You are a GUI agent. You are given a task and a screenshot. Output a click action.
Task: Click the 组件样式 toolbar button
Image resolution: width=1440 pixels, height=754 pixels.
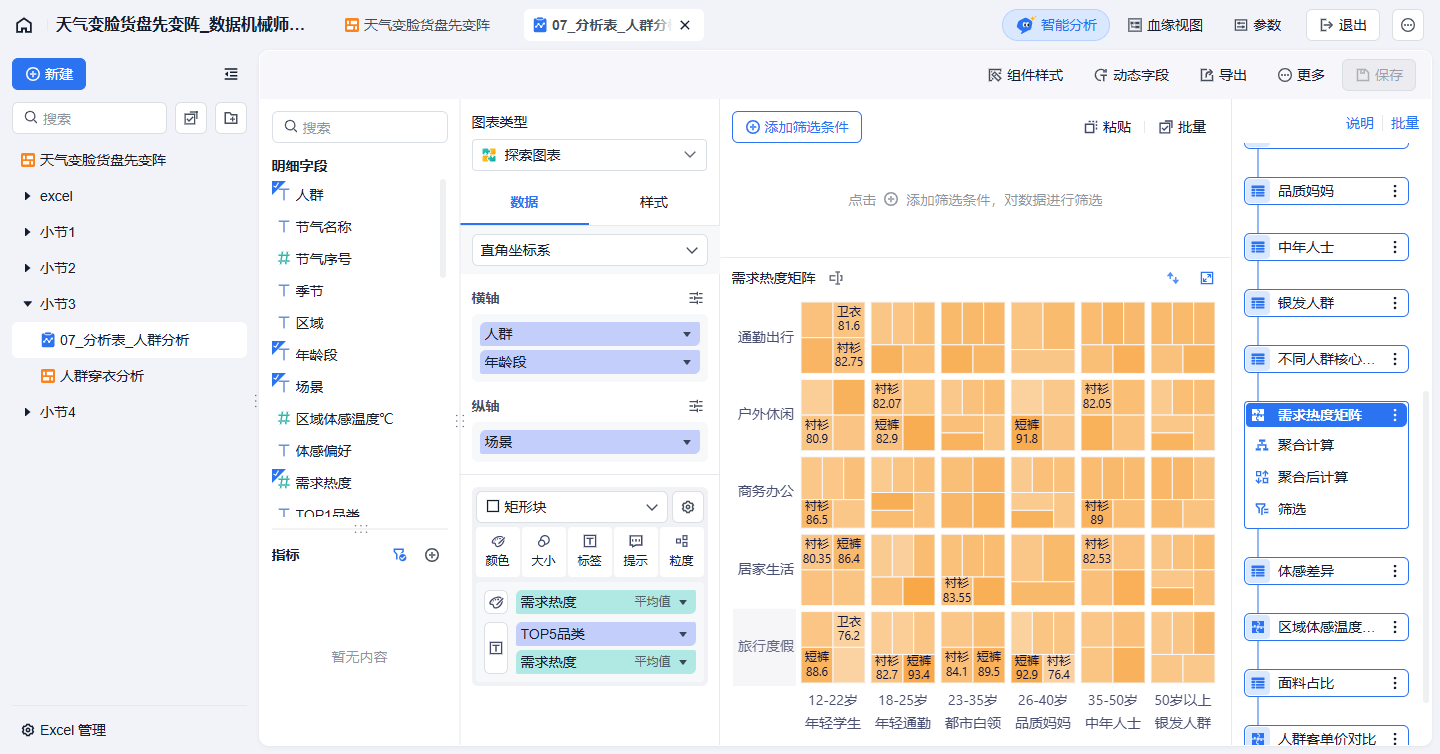1025,75
